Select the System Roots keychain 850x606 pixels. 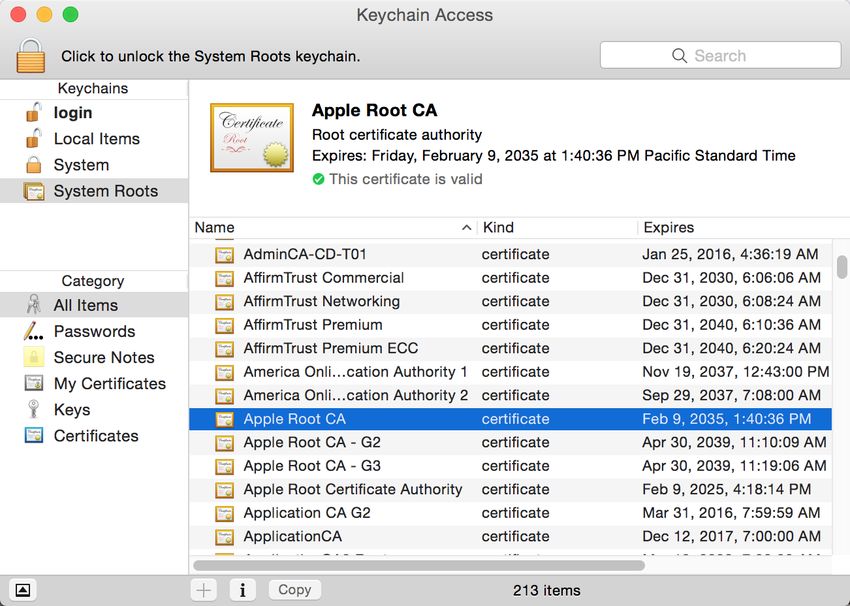point(94,191)
